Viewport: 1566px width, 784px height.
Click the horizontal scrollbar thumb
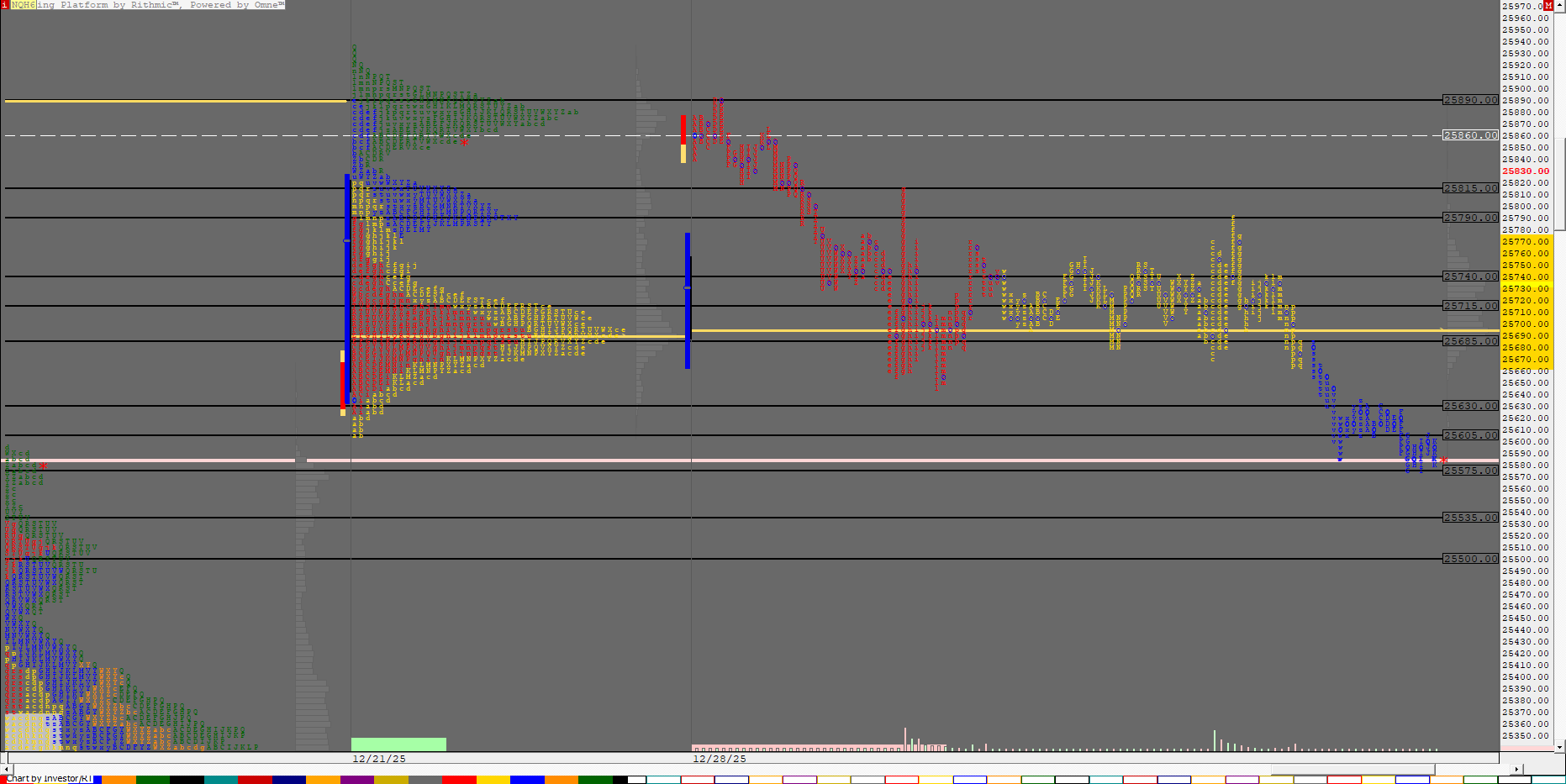(1352, 769)
